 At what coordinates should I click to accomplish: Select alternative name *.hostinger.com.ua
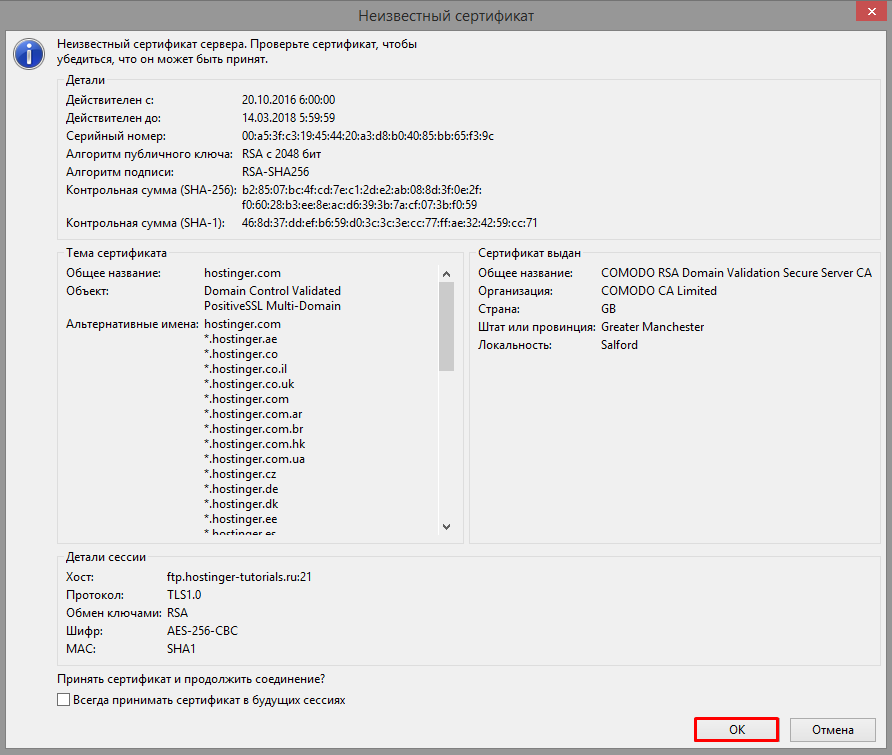point(254,459)
